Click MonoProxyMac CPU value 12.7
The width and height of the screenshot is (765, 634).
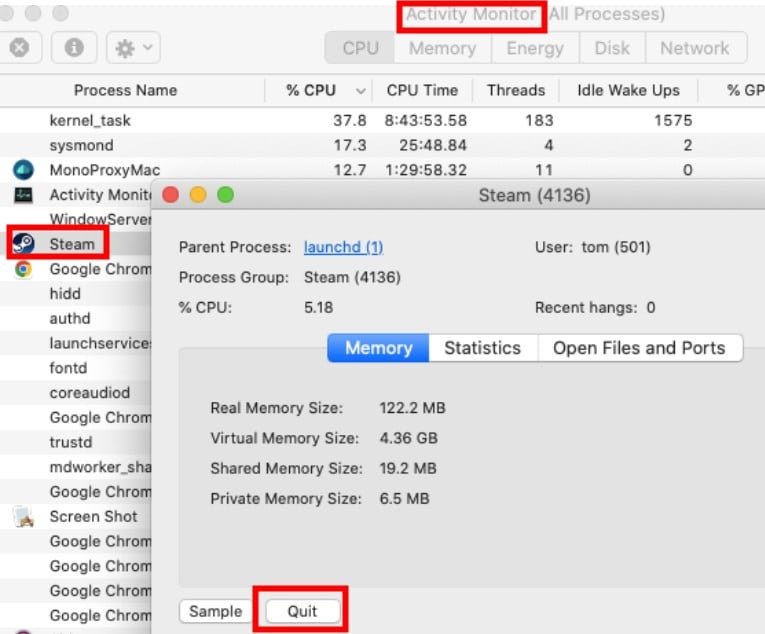click(x=350, y=170)
